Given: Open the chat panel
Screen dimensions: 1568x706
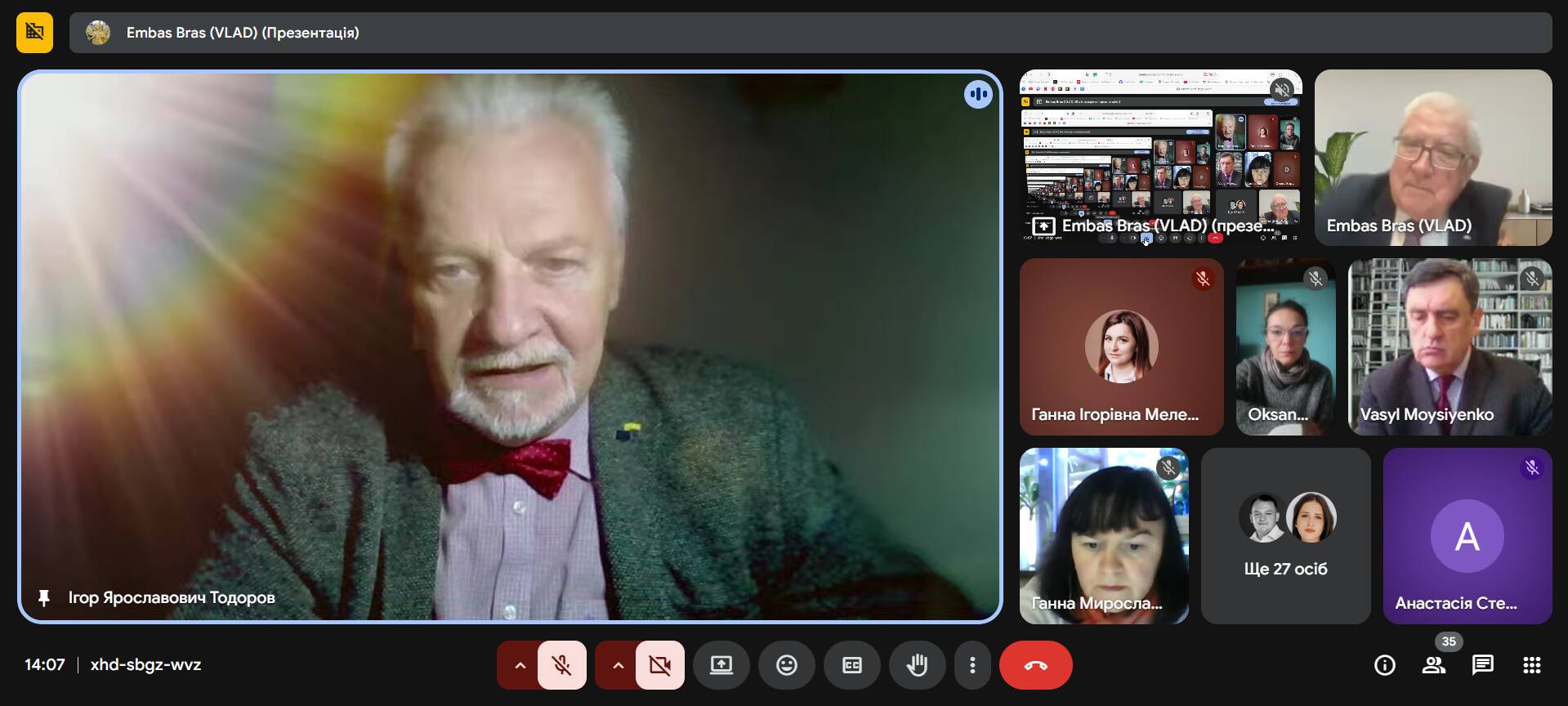Looking at the screenshot, I should pyautogui.click(x=1482, y=665).
